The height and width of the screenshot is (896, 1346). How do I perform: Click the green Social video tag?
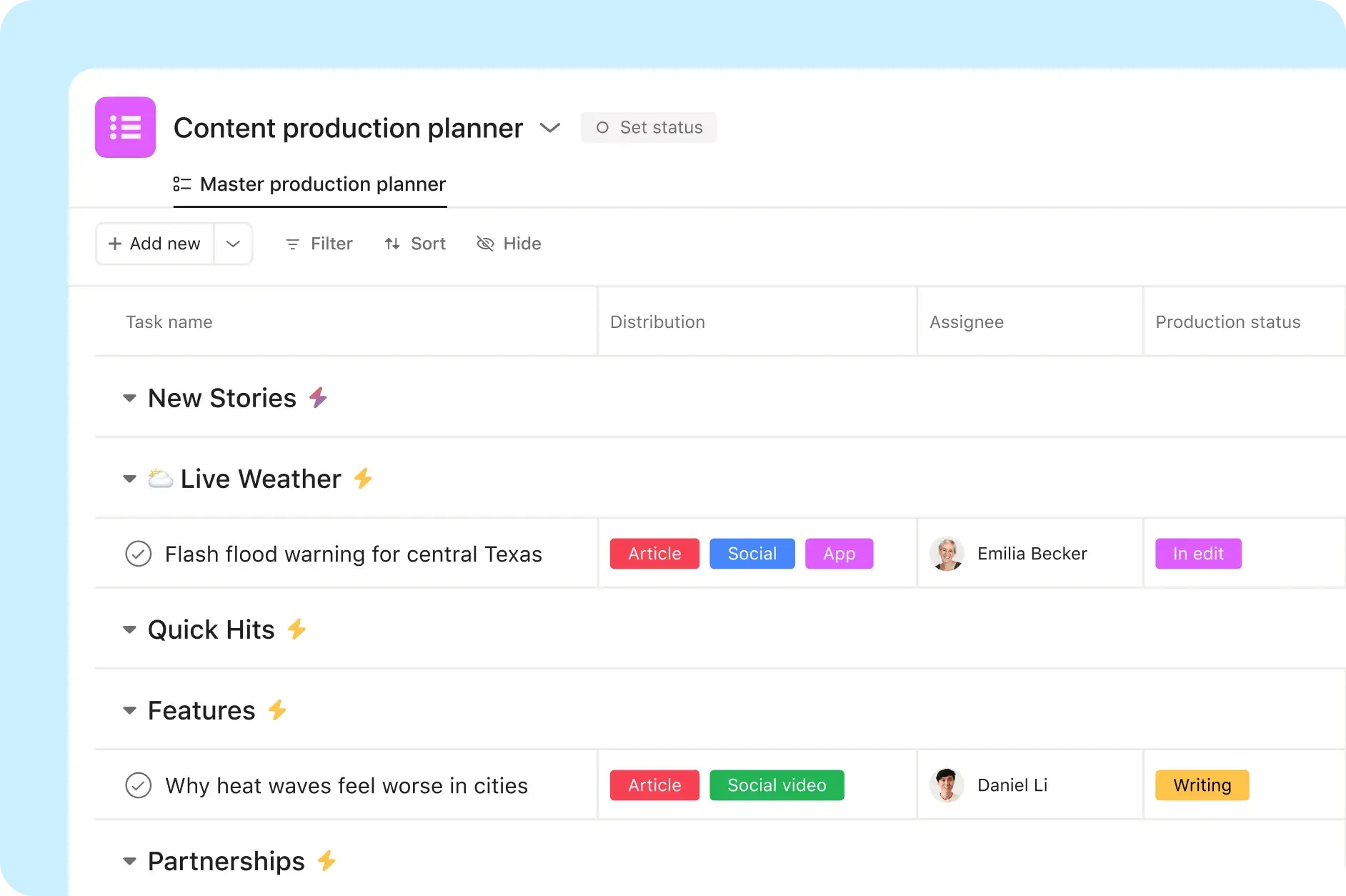click(x=777, y=785)
